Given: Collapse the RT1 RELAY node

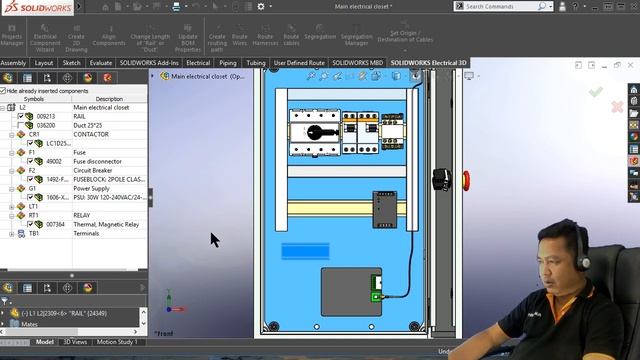Looking at the screenshot, I should click(12, 216).
